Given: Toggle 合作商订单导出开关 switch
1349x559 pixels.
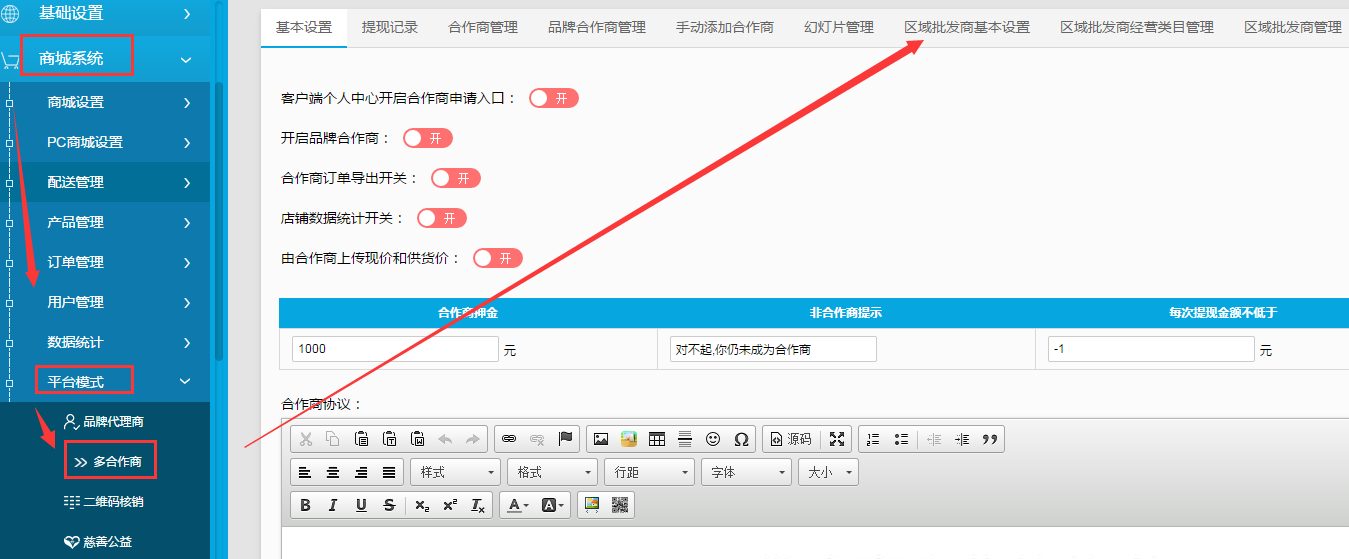Looking at the screenshot, I should [x=456, y=178].
